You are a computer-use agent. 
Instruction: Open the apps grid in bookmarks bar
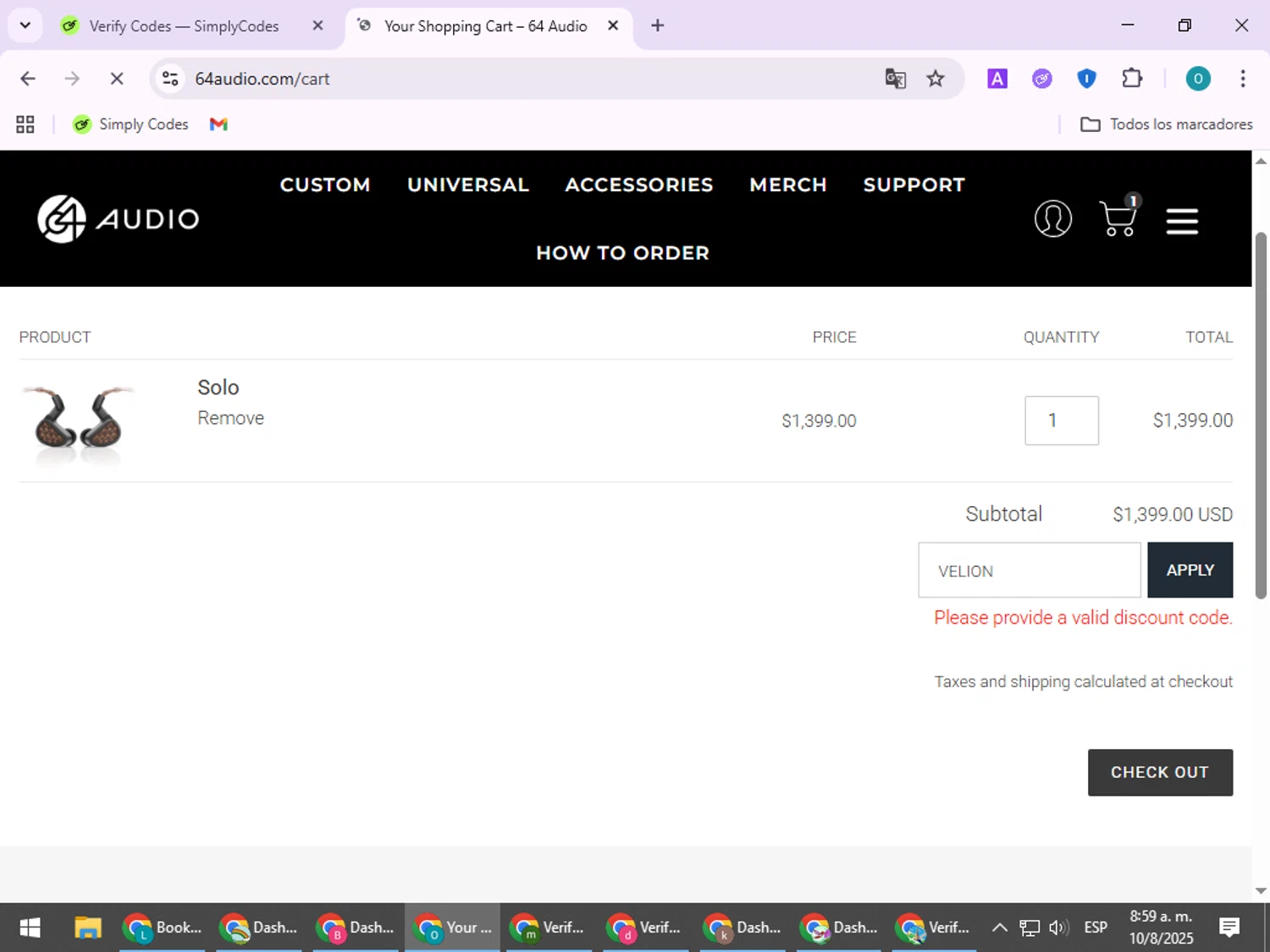tap(25, 124)
